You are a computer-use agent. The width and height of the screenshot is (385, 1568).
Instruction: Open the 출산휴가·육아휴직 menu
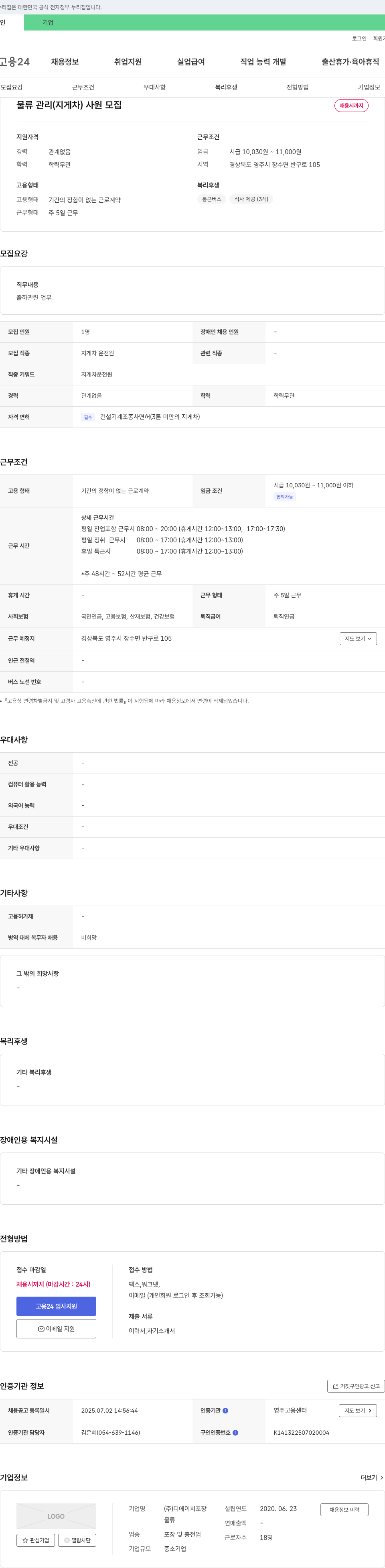tap(351, 62)
